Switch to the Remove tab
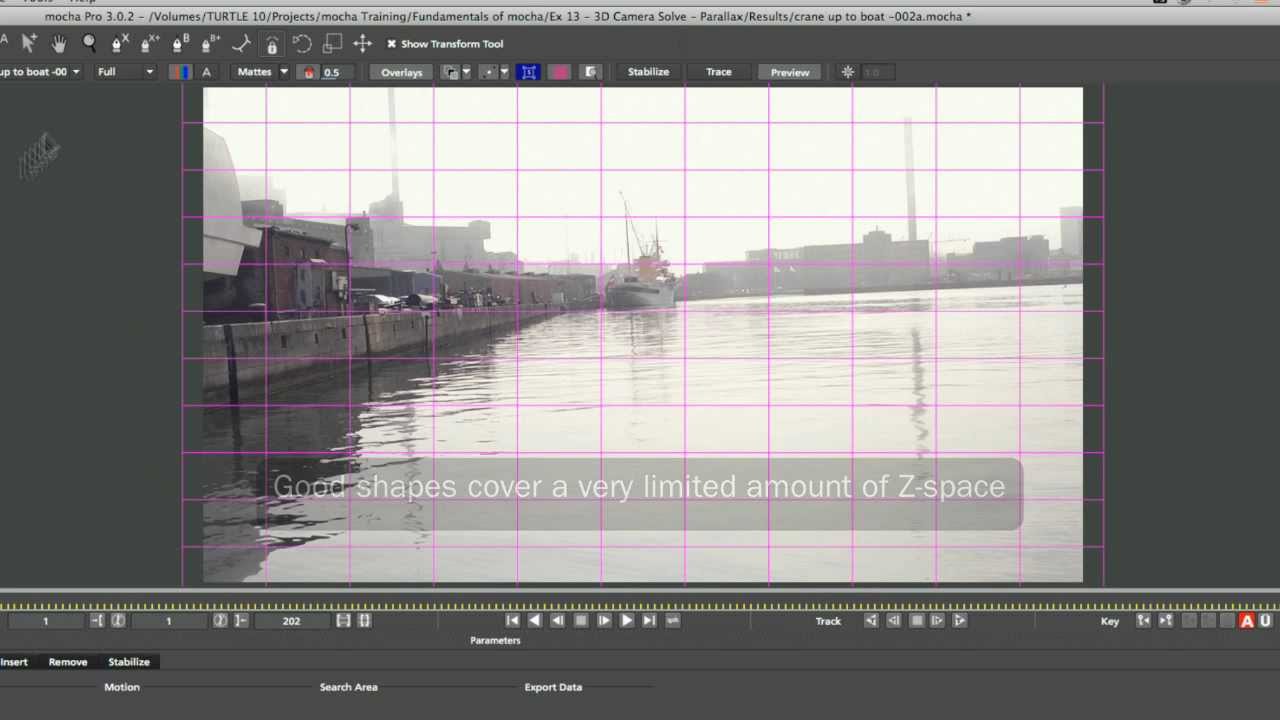This screenshot has height=720, width=1280. 68,662
